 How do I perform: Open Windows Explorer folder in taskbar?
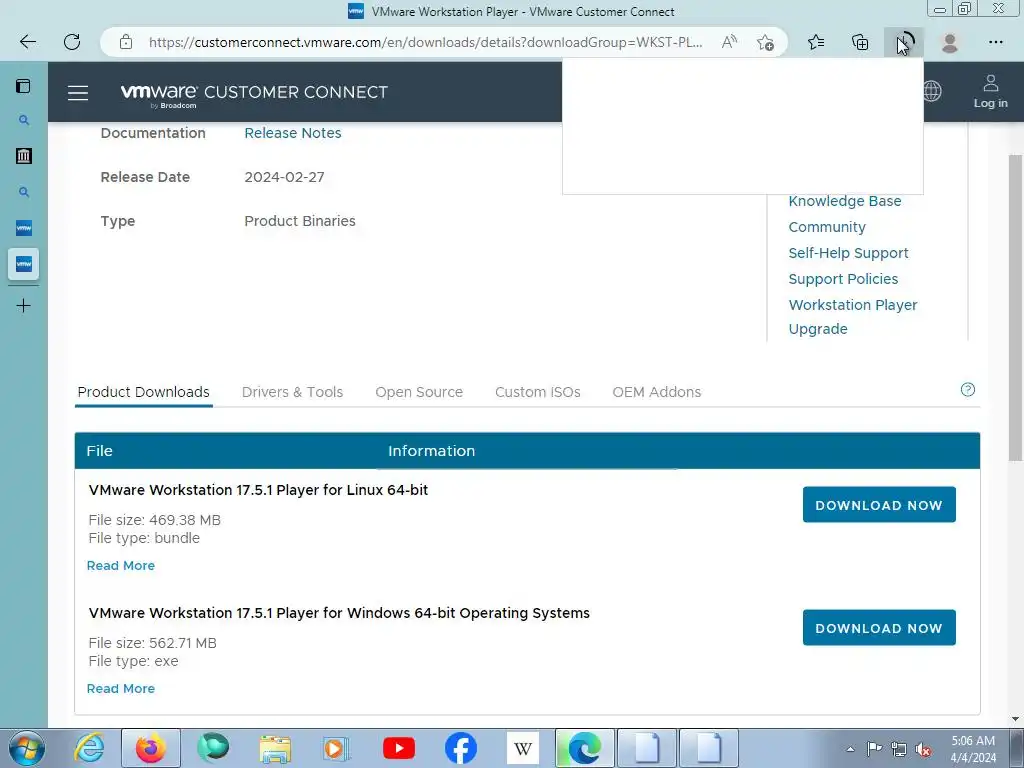[275, 748]
